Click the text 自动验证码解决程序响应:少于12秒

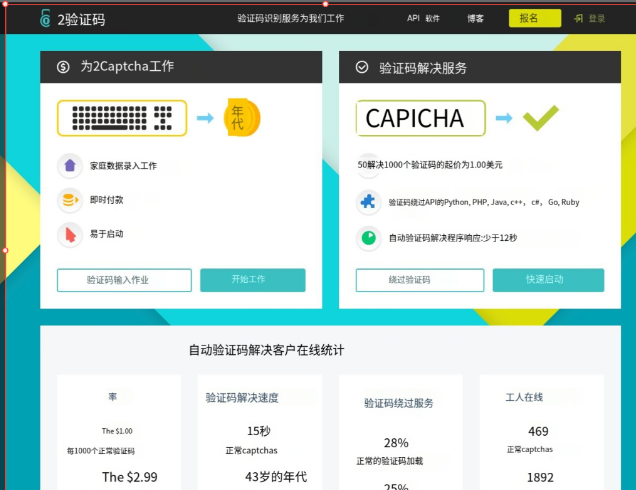(x=453, y=238)
